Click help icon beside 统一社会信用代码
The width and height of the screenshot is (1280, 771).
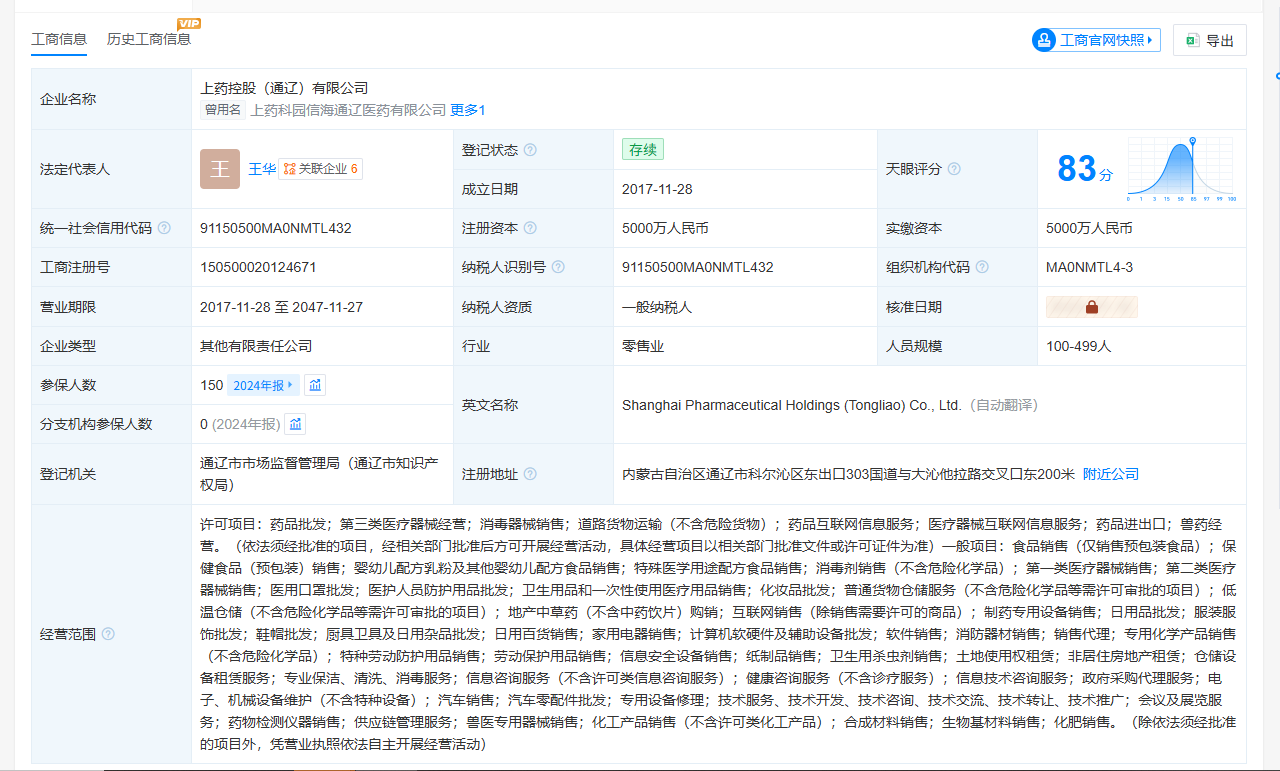(x=164, y=228)
